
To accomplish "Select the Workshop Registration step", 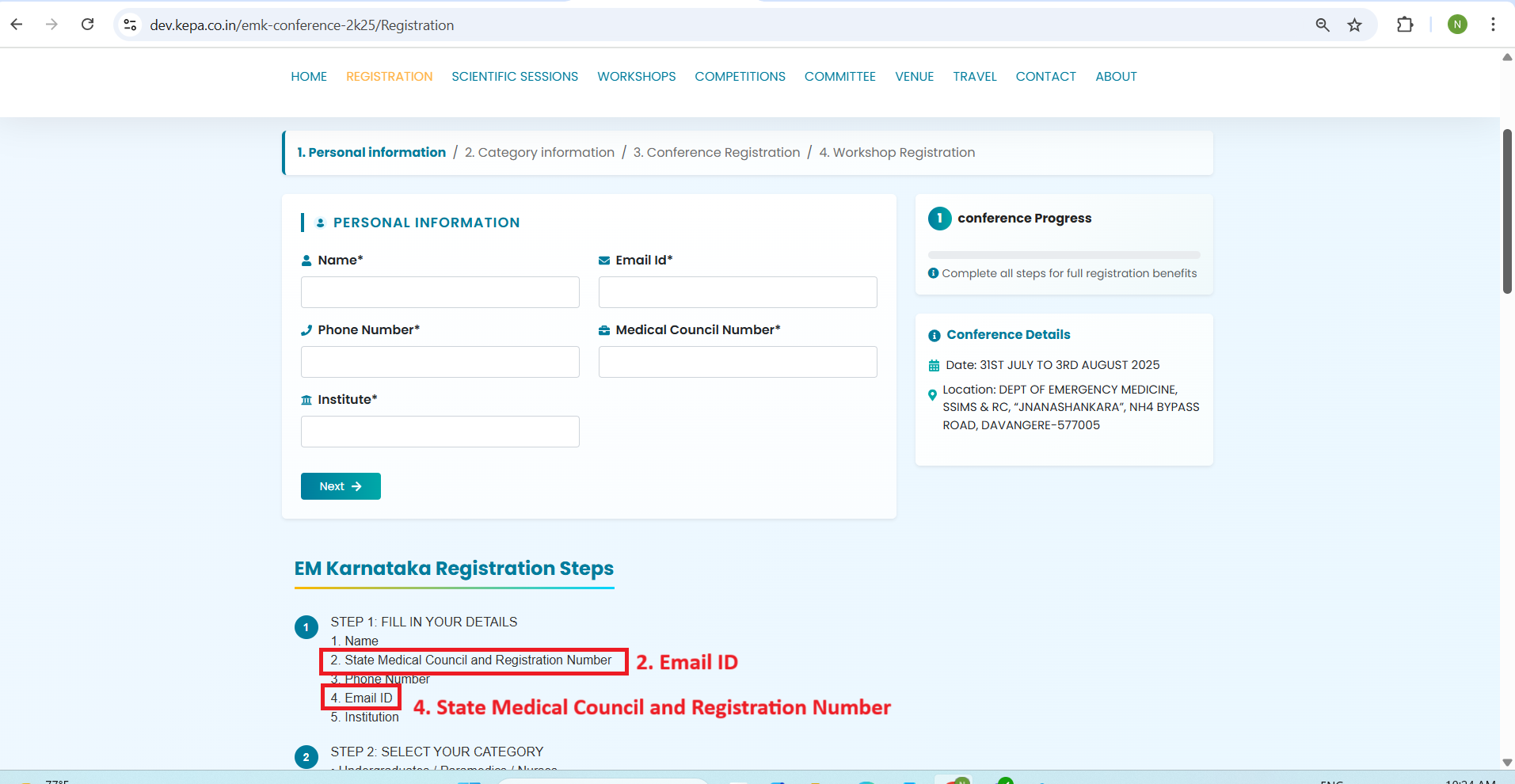I will (x=896, y=153).
